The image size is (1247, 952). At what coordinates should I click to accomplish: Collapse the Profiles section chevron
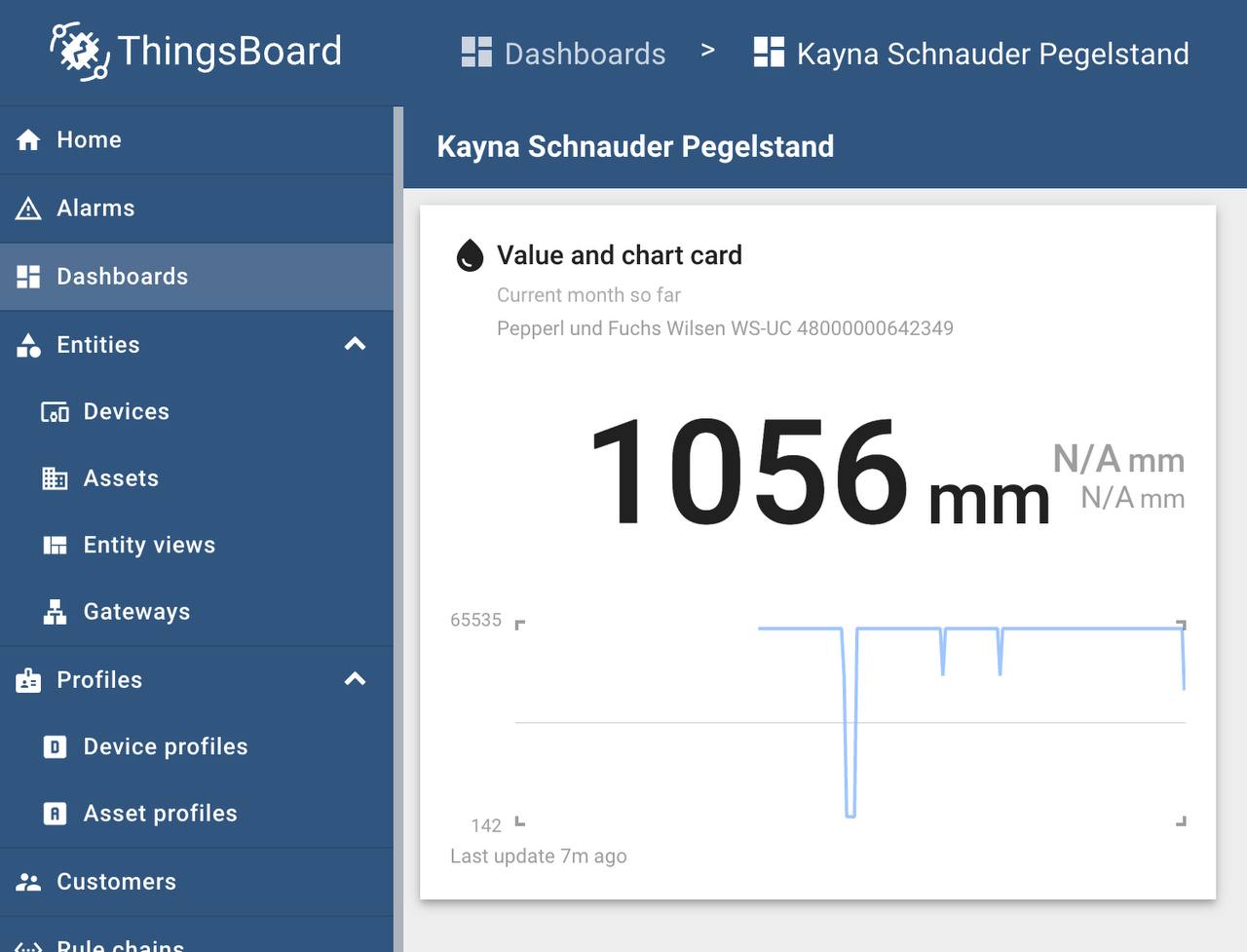(x=356, y=679)
